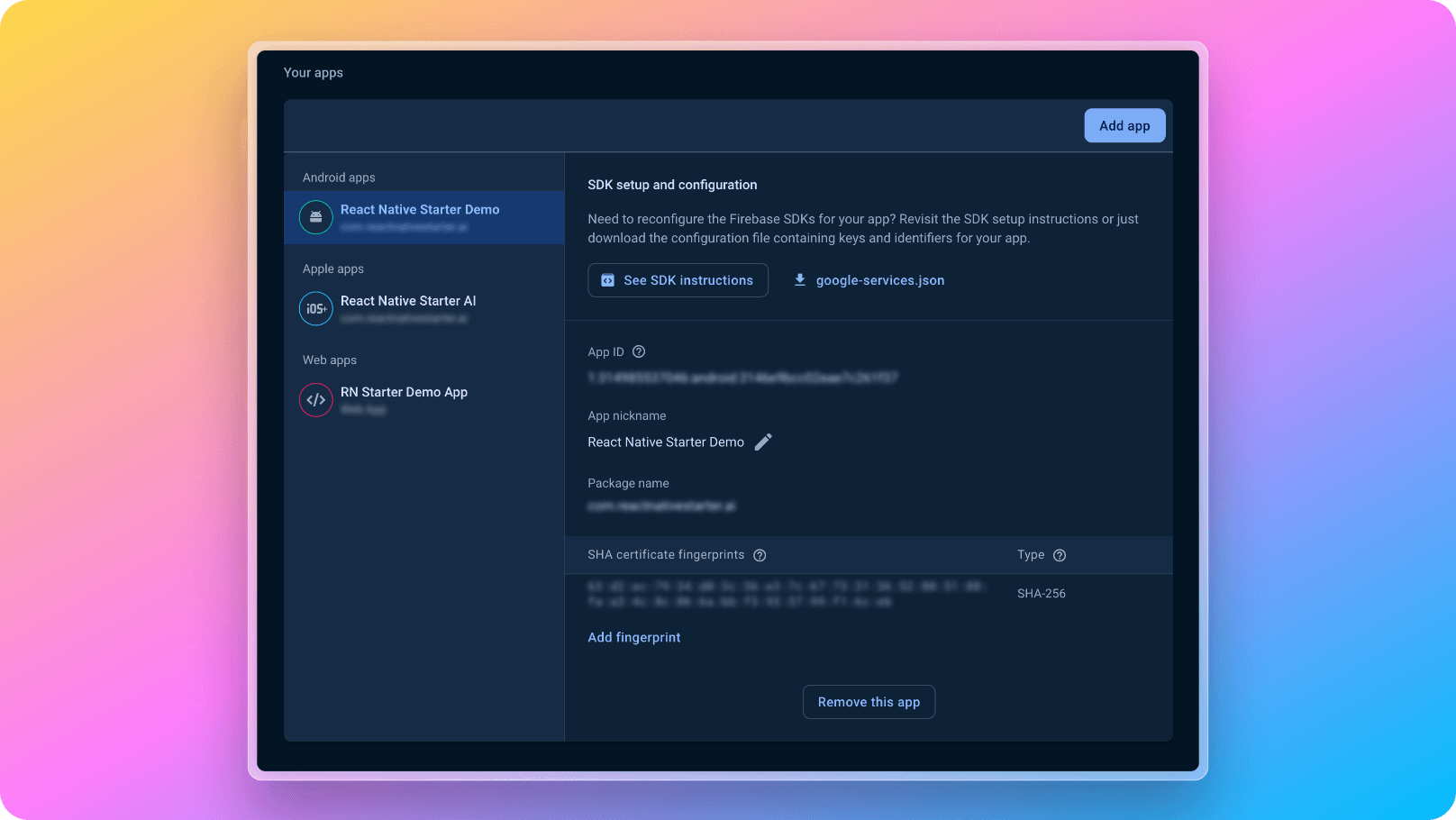Click Add fingerprint link
This screenshot has width=1456, height=820.
(634, 637)
